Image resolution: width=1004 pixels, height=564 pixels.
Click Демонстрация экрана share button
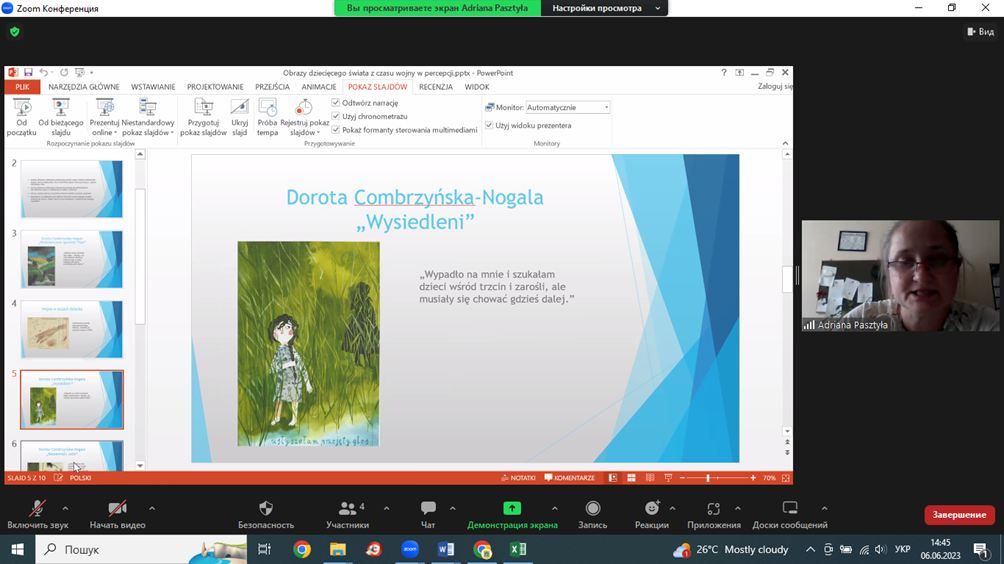pyautogui.click(x=512, y=515)
